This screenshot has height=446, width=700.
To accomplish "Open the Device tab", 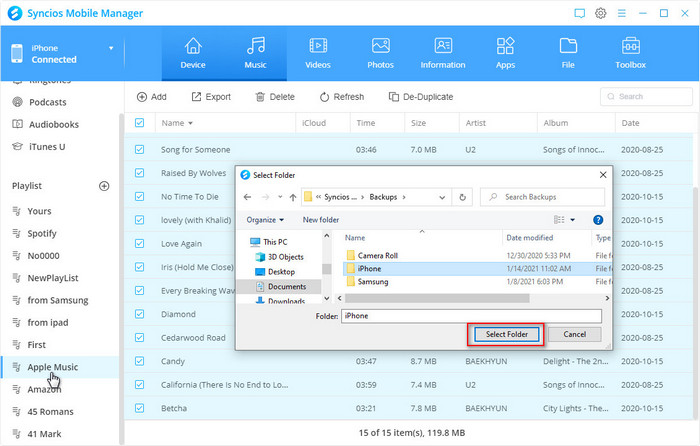I will (x=193, y=53).
